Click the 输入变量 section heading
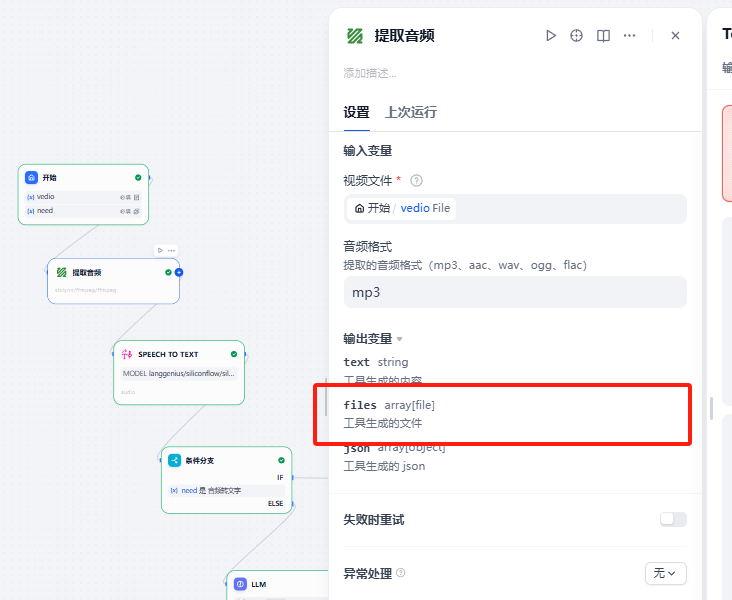732x600 pixels. click(368, 151)
